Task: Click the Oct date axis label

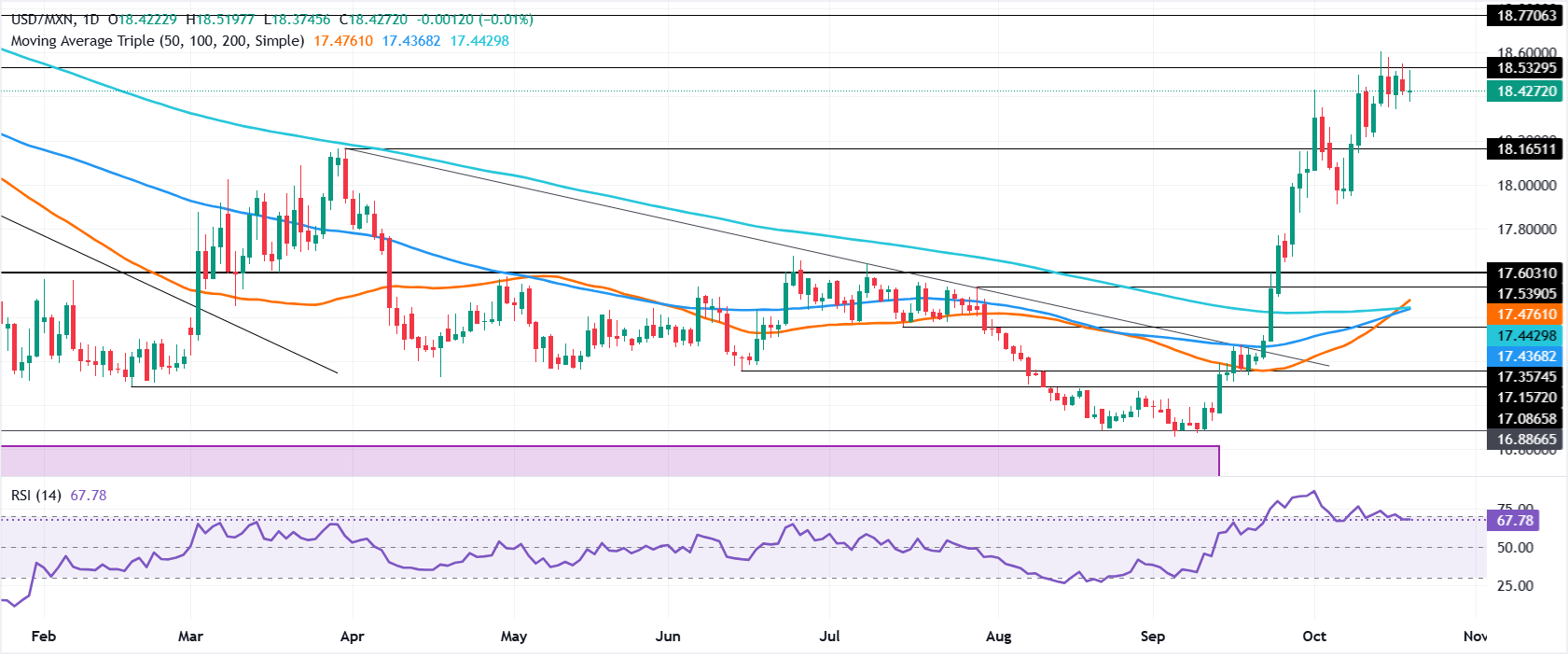Action: (1314, 637)
